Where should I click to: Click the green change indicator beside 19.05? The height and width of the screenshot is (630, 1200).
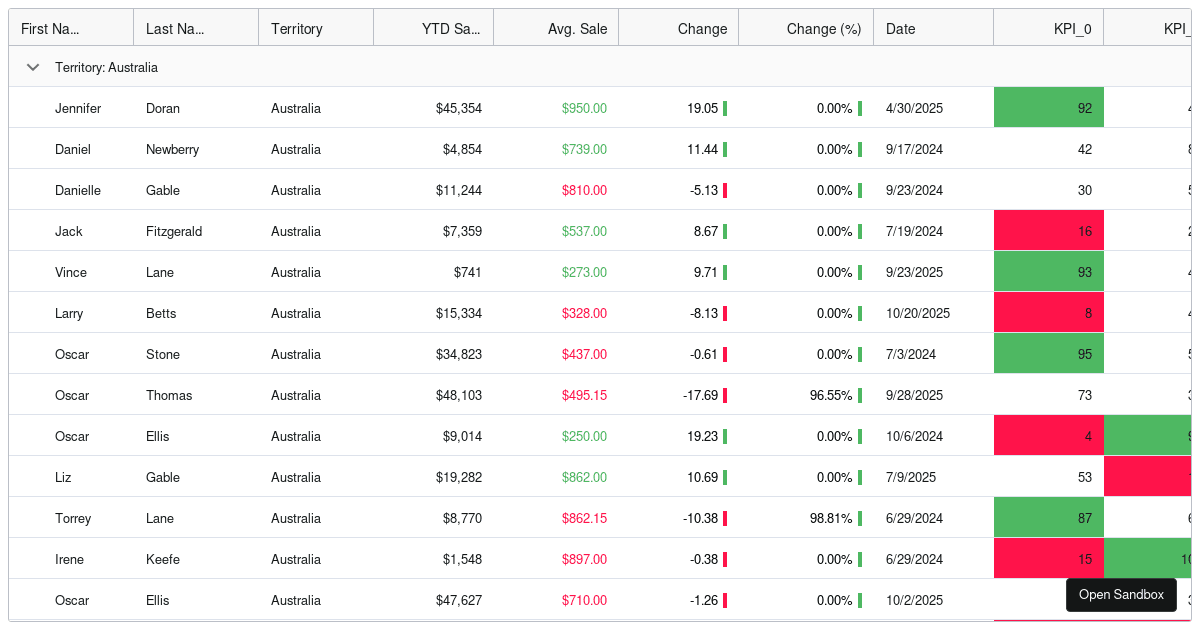[x=727, y=107]
